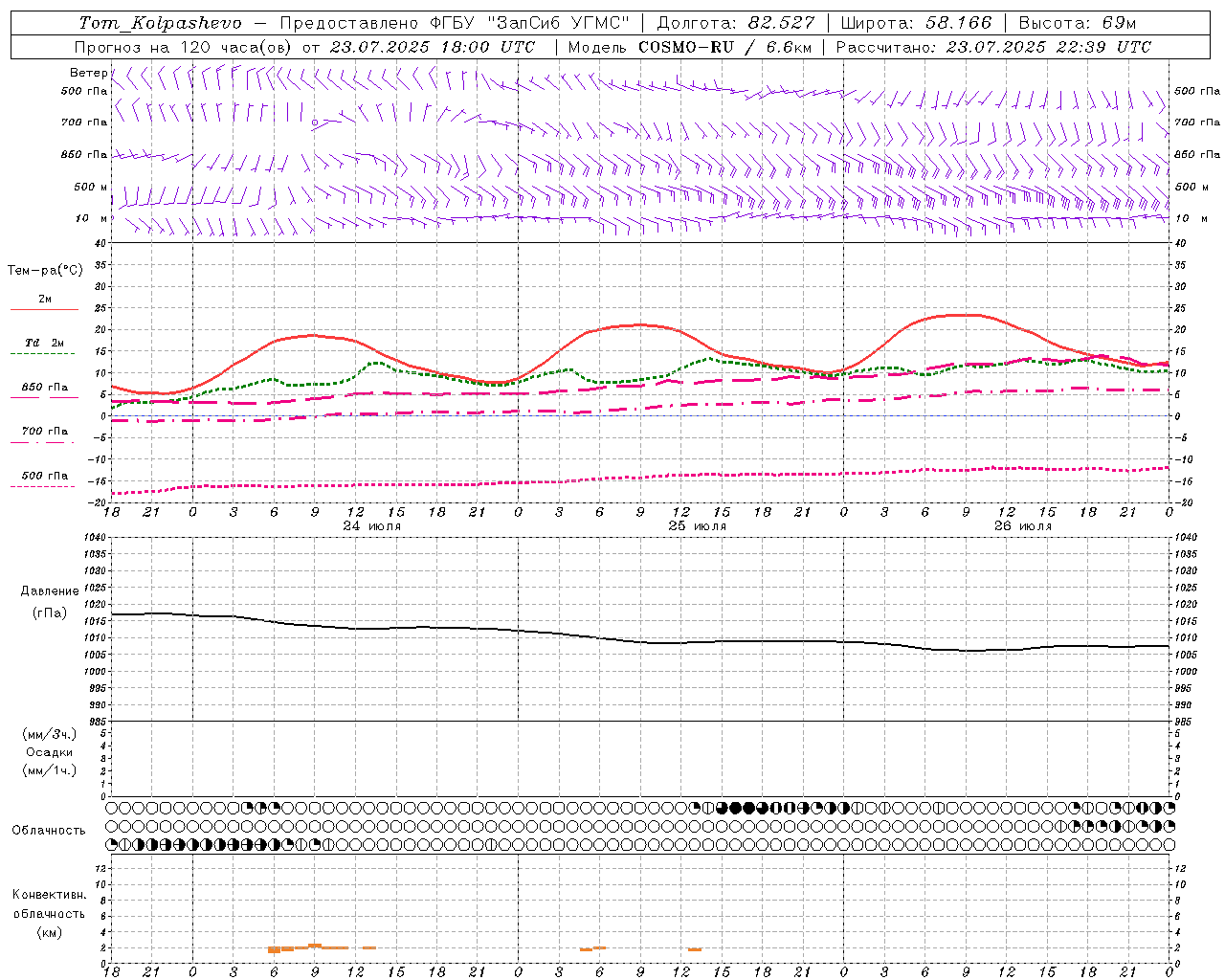The width and height of the screenshot is (1225, 980).
Task: Click the dash-dot line sample under 700 гПа temperature legend
Action: (x=43, y=443)
